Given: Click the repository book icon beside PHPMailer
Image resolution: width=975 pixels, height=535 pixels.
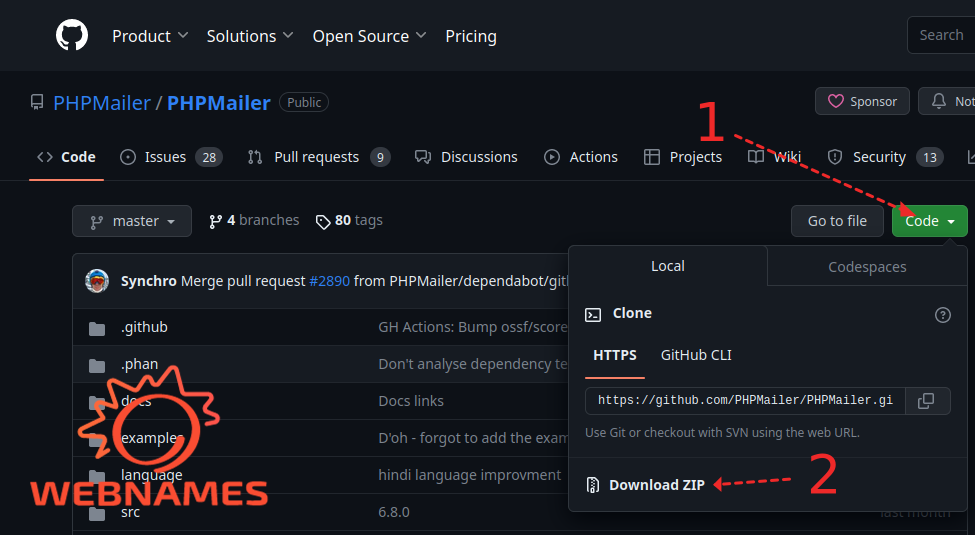Looking at the screenshot, I should pyautogui.click(x=37, y=103).
